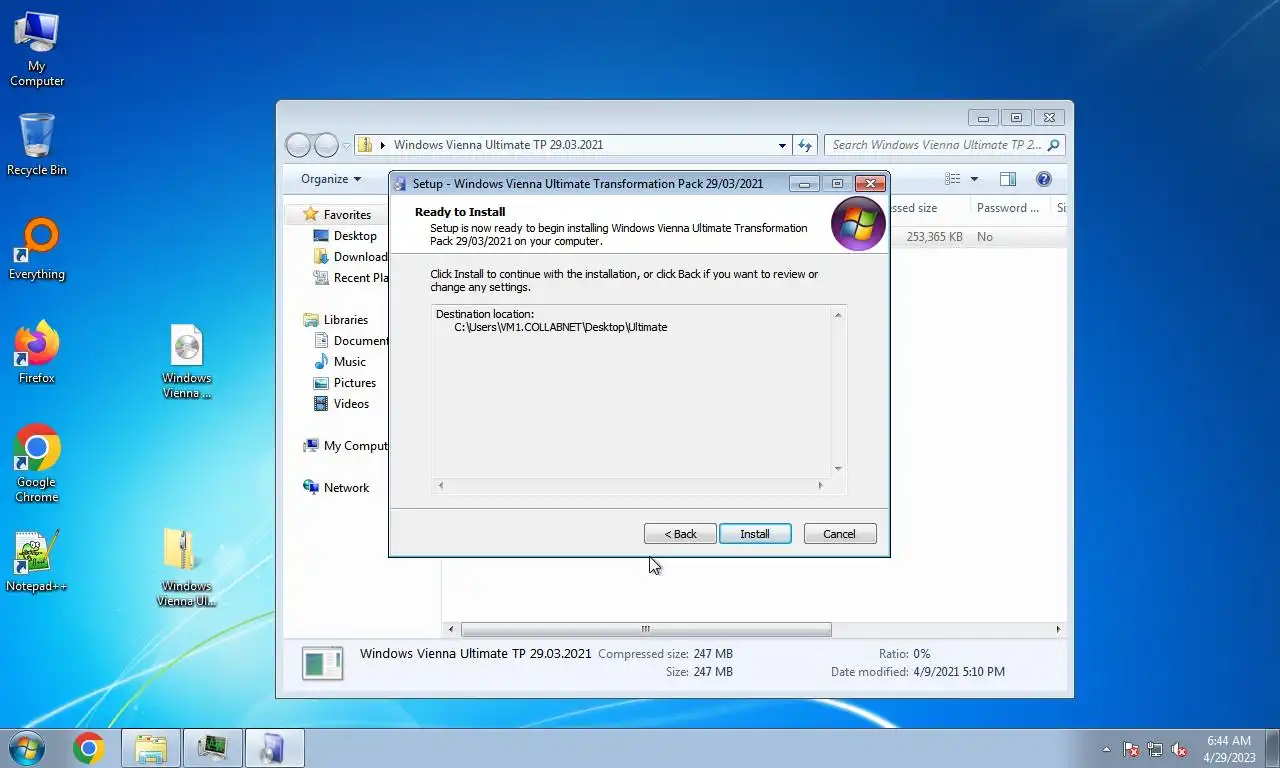Viewport: 1280px width, 768px height.
Task: Click the 253,365 KB size cell
Action: [934, 237]
